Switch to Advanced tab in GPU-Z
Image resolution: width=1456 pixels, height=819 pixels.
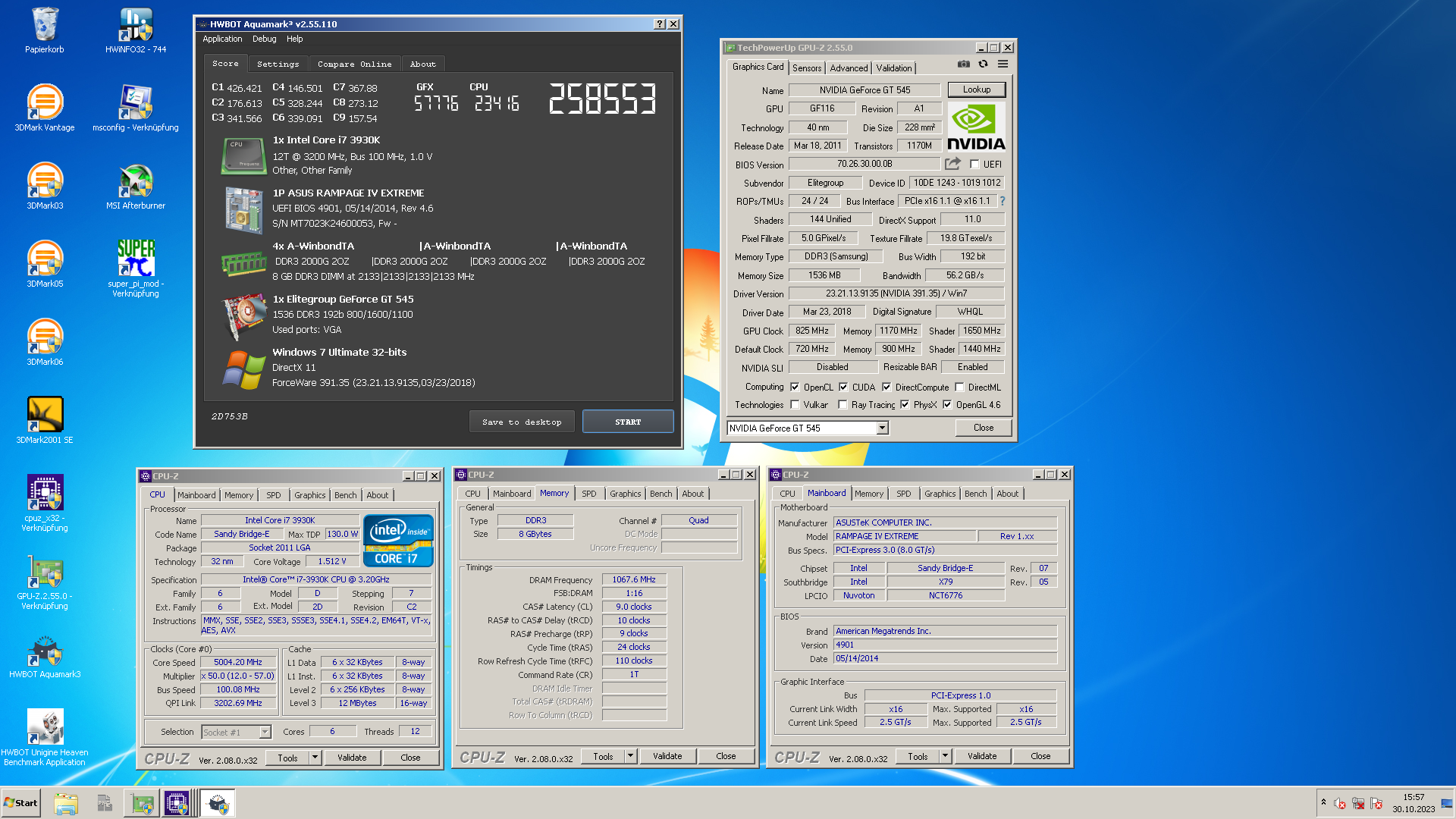(x=849, y=68)
